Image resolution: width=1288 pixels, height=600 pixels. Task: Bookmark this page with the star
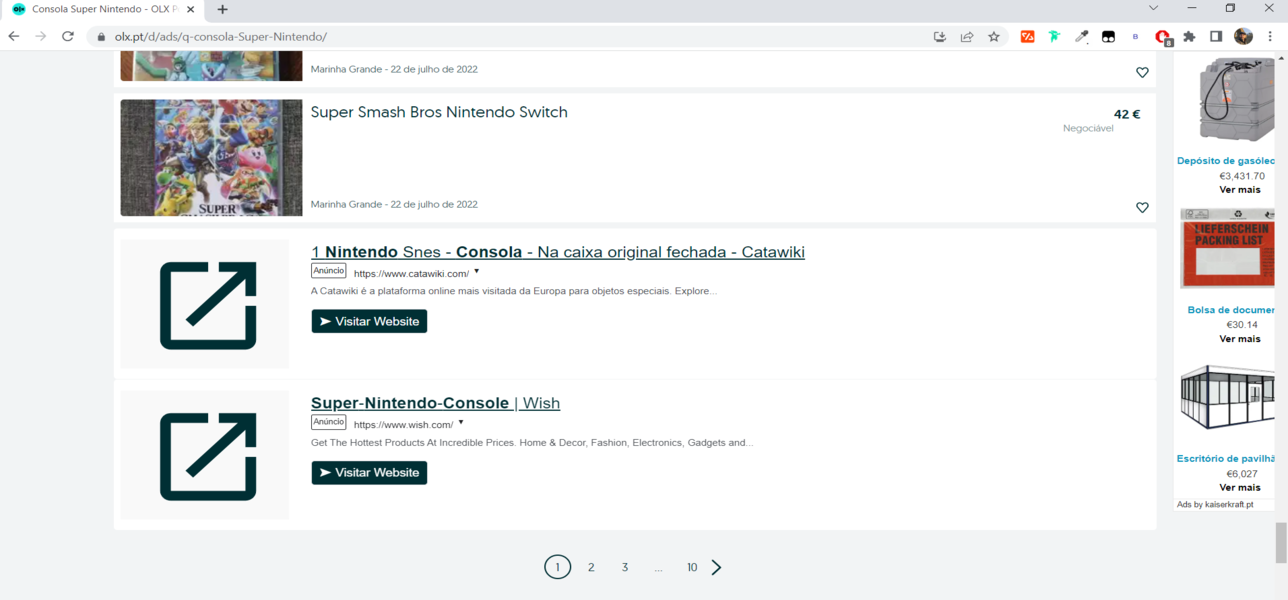[x=994, y=37]
